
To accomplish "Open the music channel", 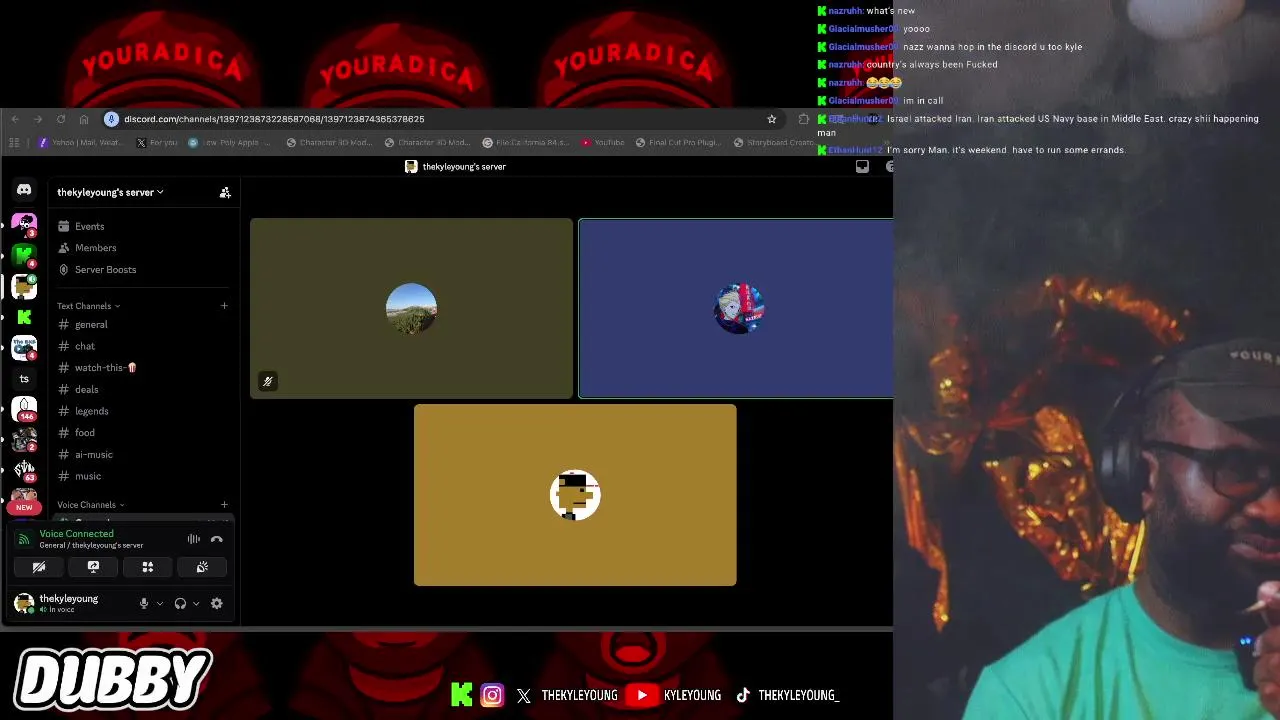I will 143,476.
